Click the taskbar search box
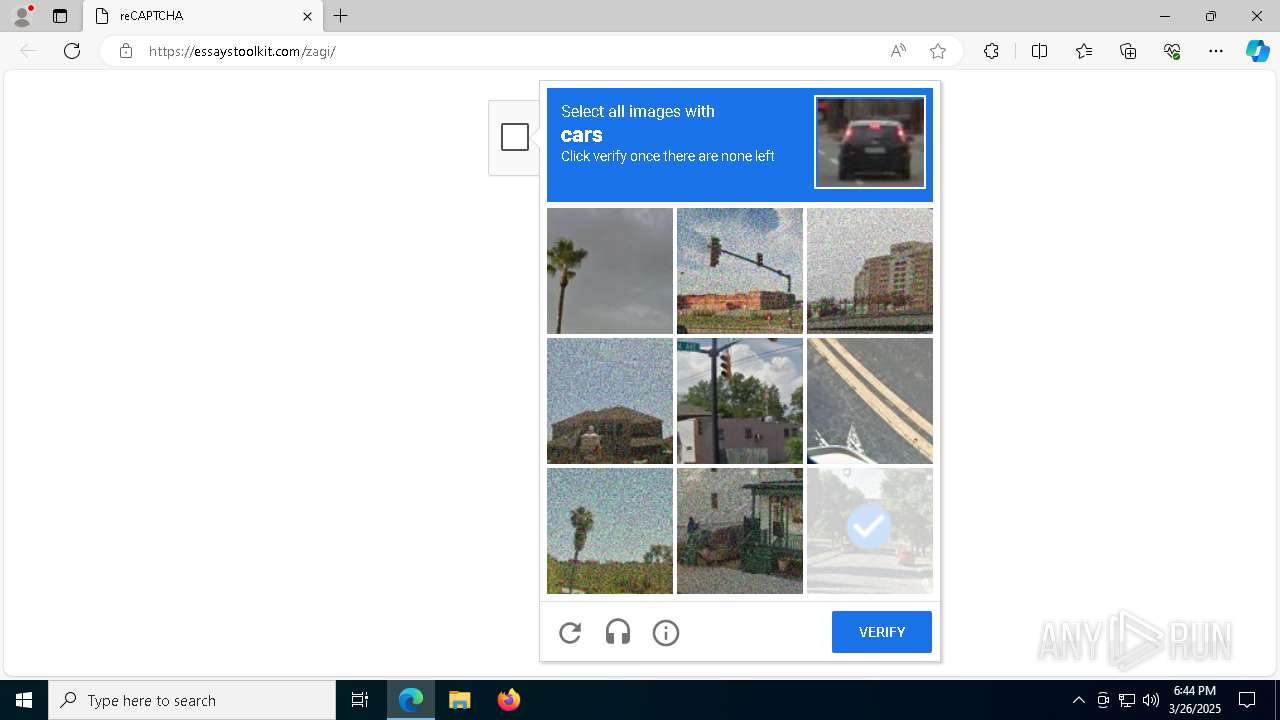 click(x=192, y=700)
